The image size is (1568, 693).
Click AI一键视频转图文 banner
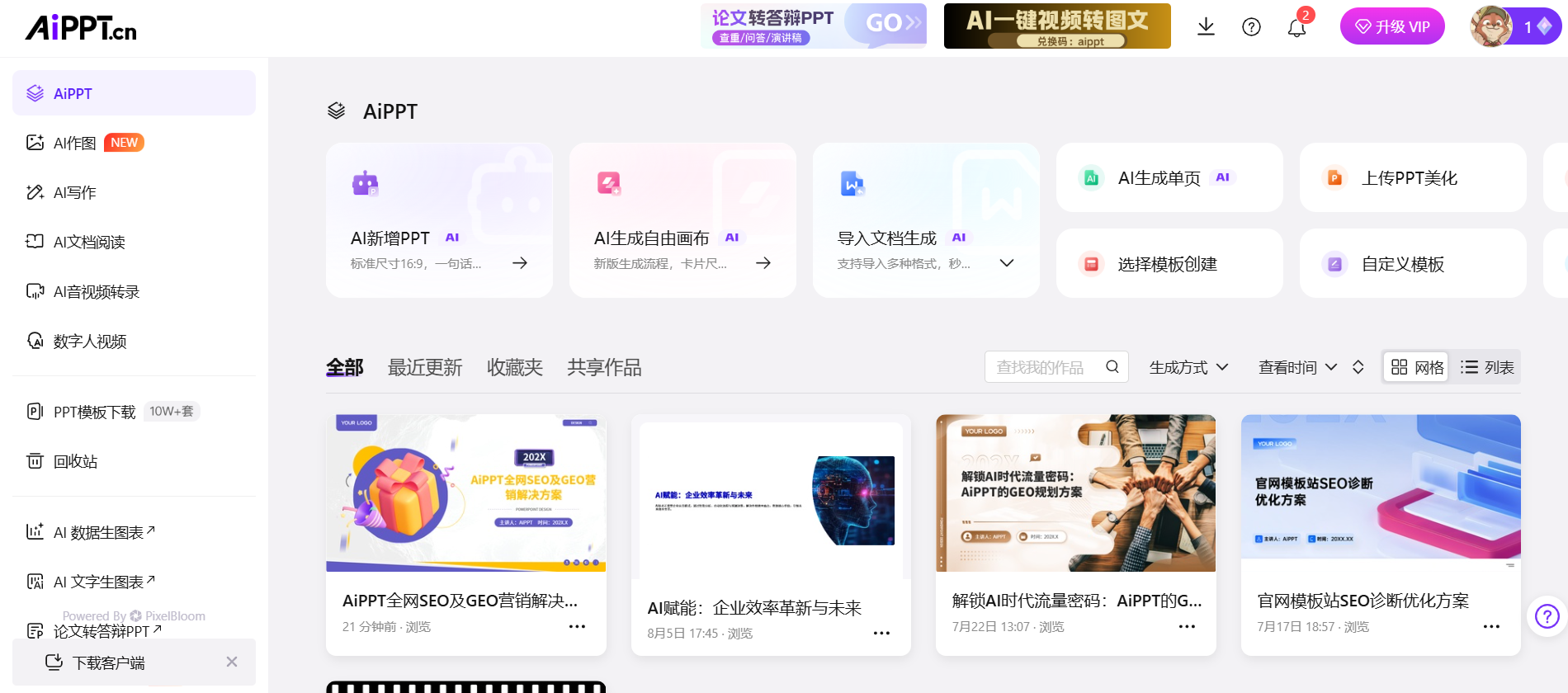coord(1057,26)
